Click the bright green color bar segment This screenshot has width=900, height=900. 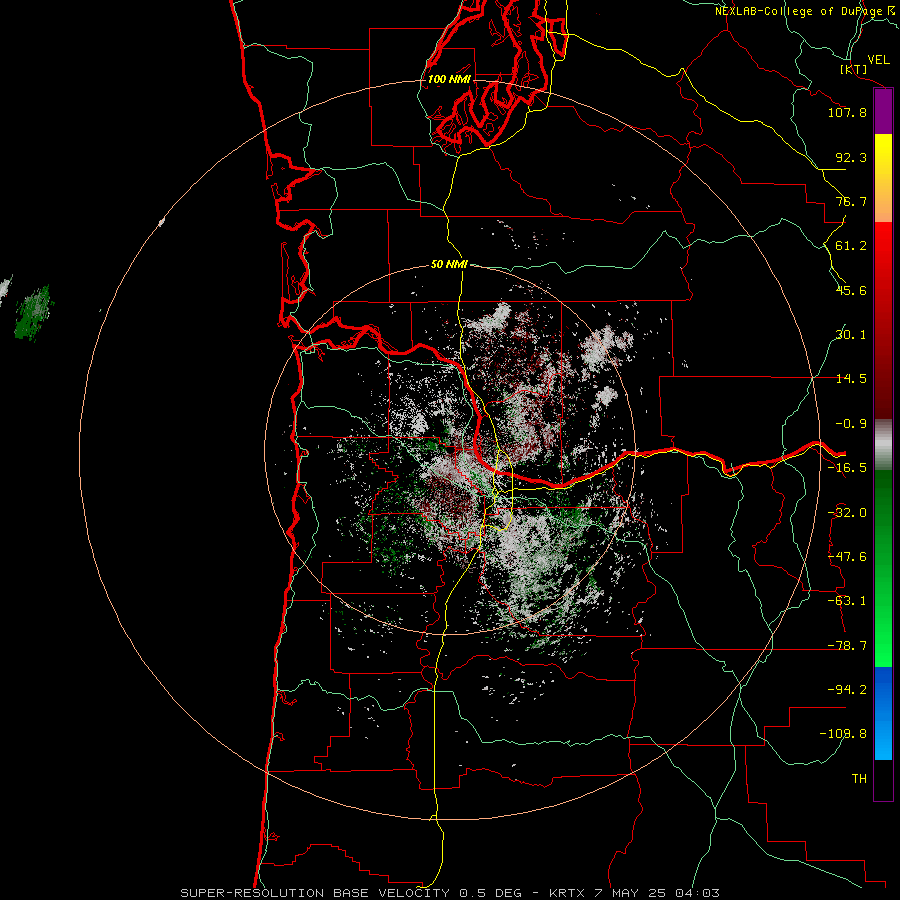click(883, 568)
